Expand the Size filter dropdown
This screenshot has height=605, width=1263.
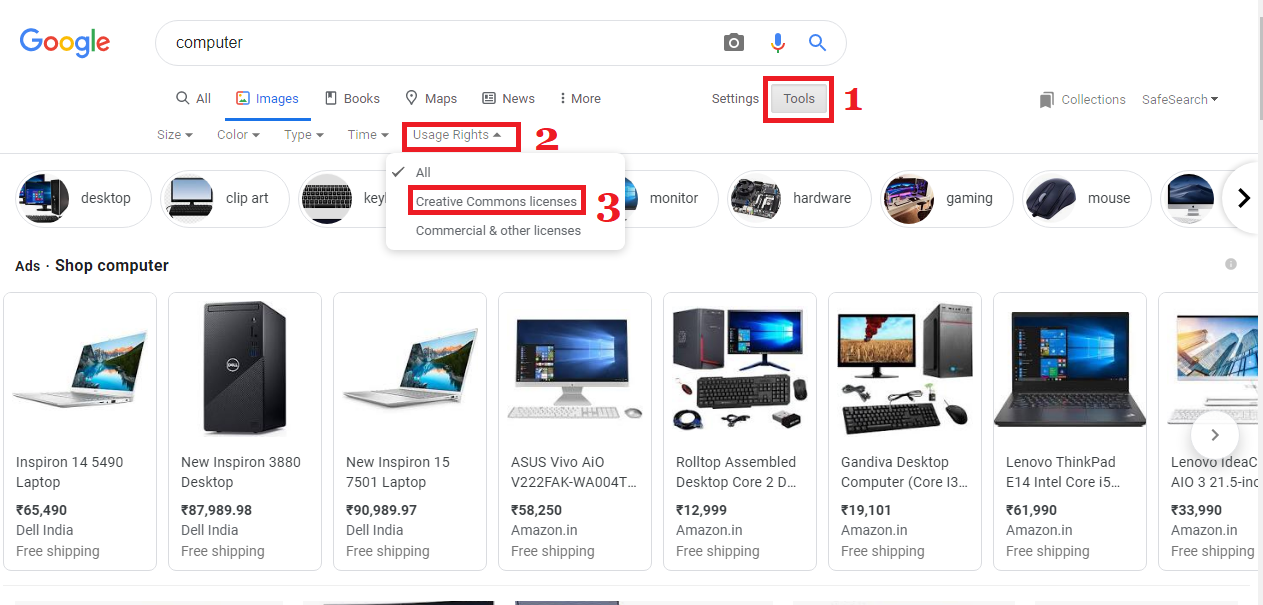pyautogui.click(x=175, y=135)
